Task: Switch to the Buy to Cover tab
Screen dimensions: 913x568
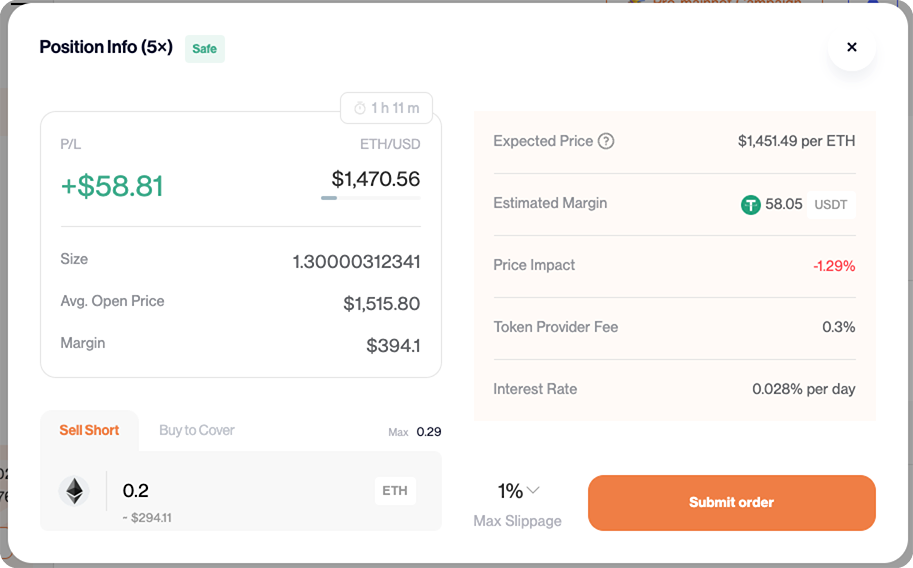Action: (x=197, y=430)
